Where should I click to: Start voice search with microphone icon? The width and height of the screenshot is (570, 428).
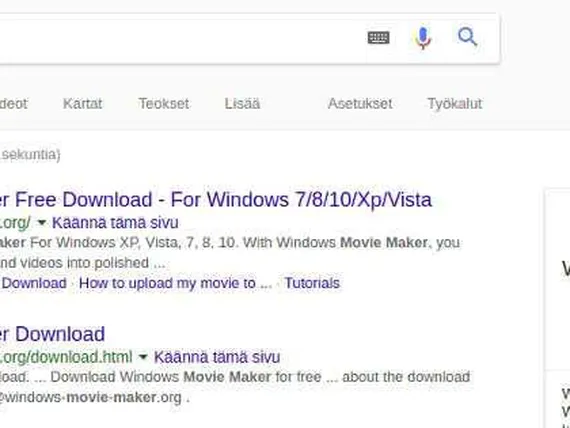[423, 38]
